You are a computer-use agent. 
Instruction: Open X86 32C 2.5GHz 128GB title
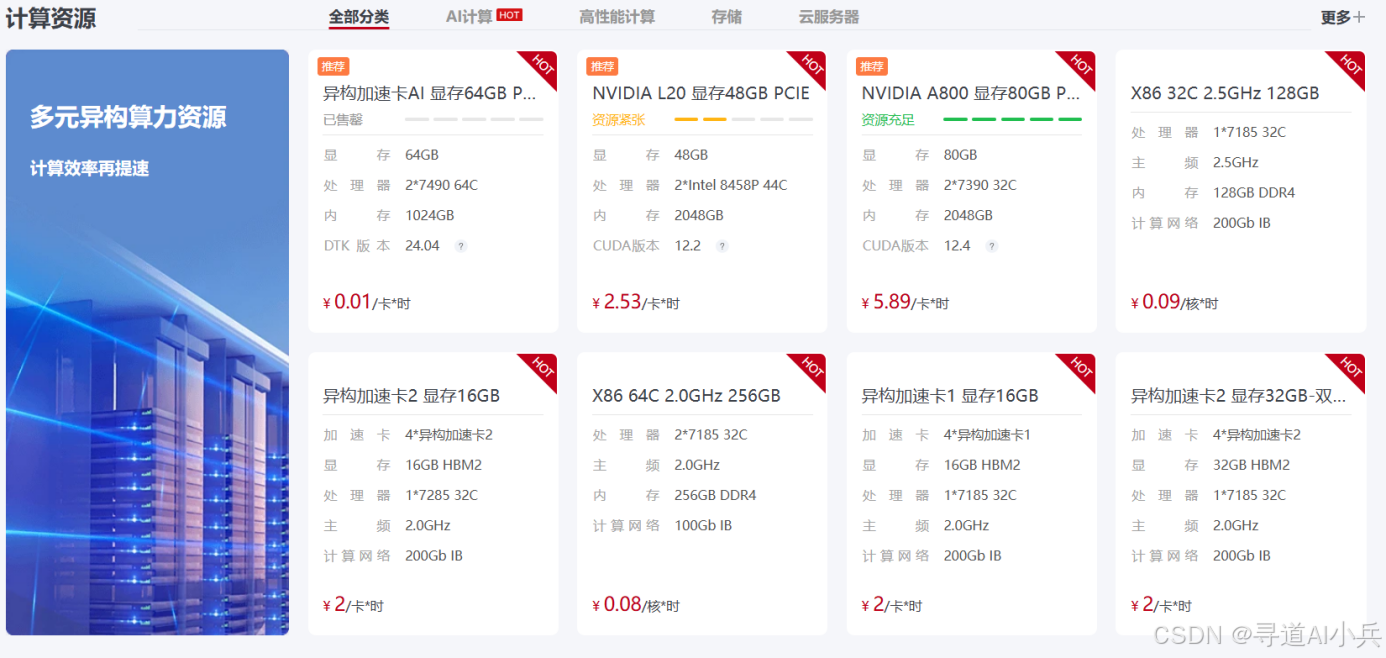click(x=1225, y=93)
